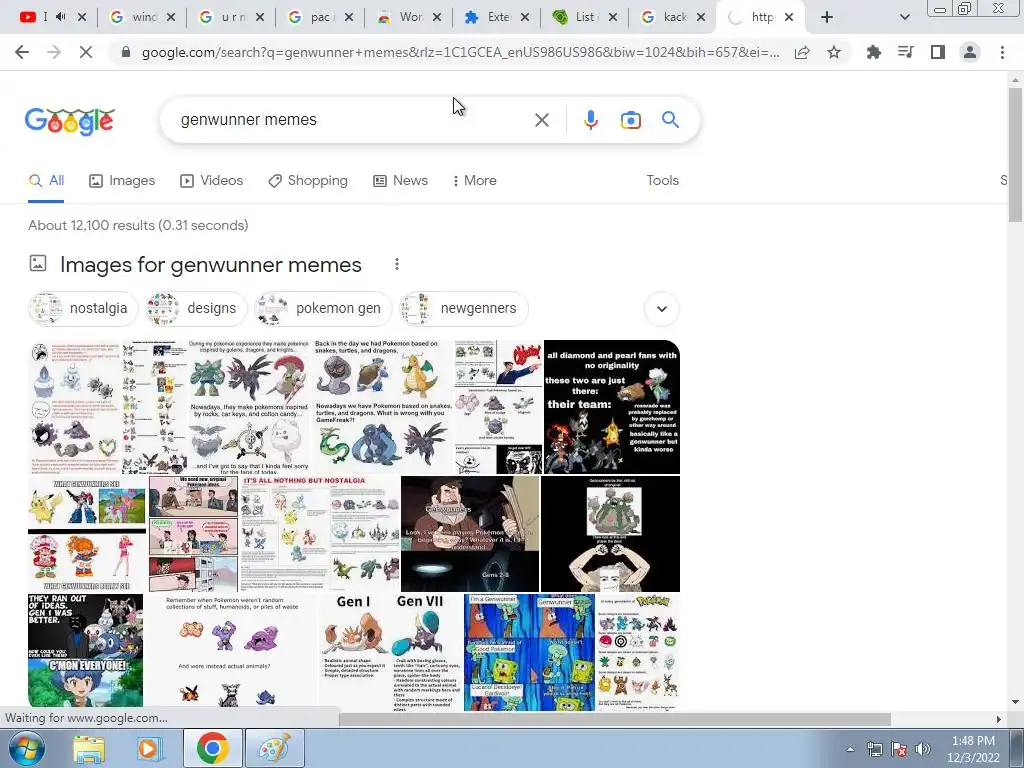The height and width of the screenshot is (768, 1024).
Task: Select the All results tab
Action: (46, 181)
